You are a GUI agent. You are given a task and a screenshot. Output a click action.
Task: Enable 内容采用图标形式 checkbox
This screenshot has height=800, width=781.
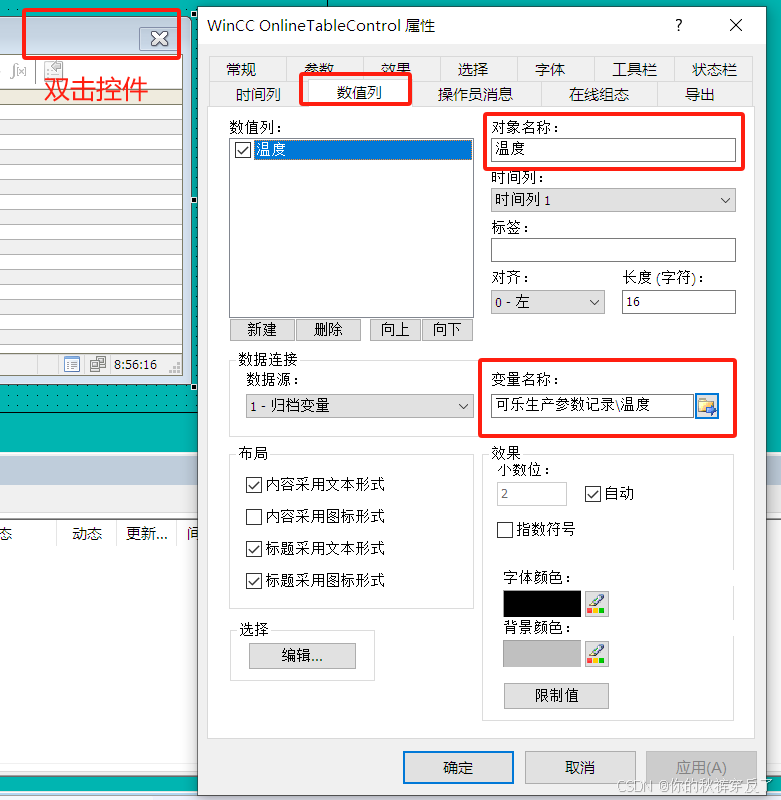tap(254, 517)
